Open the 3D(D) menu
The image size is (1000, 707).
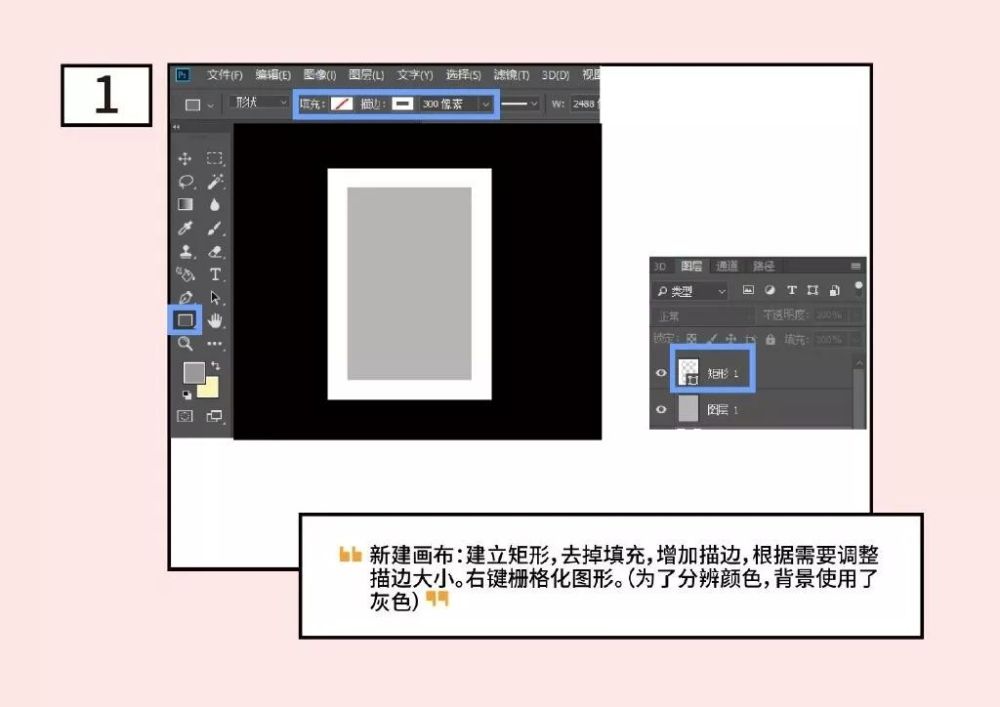point(555,75)
